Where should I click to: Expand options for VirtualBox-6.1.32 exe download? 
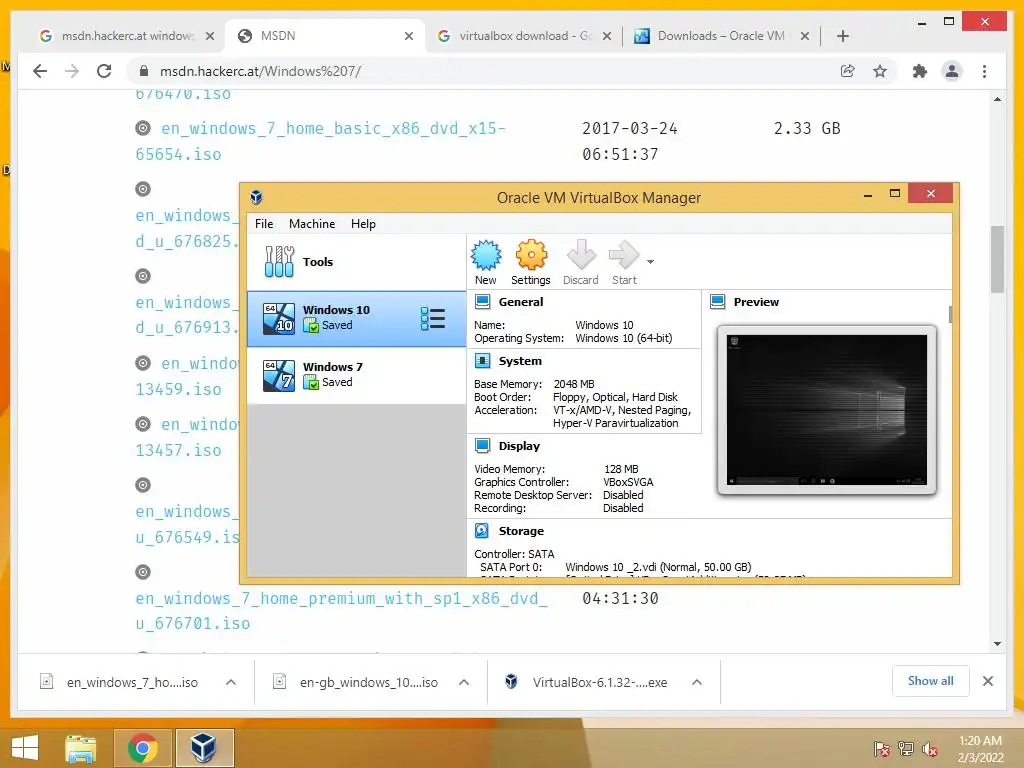point(697,682)
